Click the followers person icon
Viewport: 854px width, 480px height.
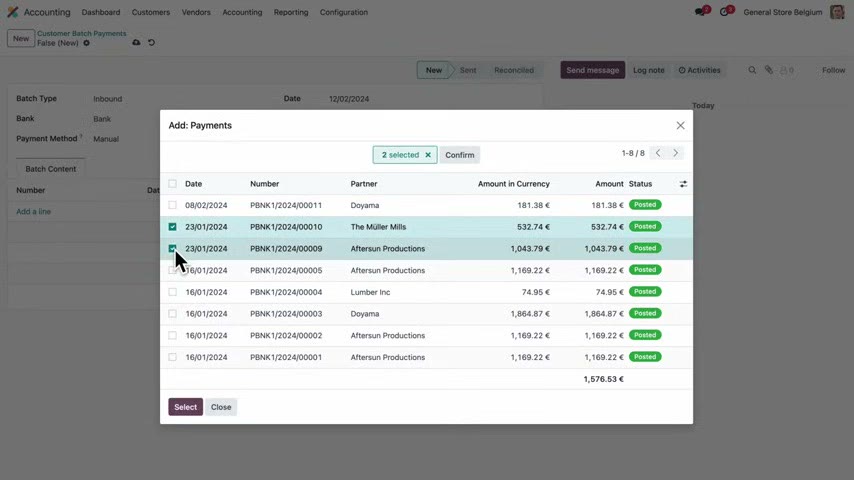784,70
